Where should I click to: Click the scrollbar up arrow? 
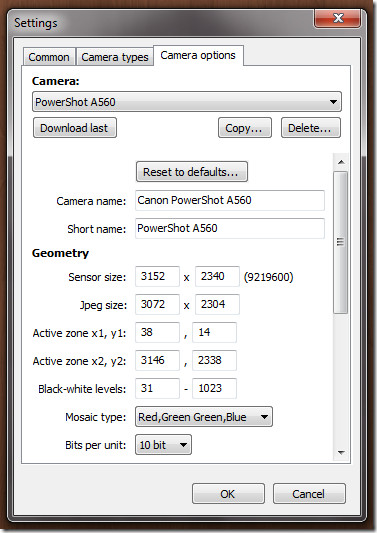(x=341, y=162)
